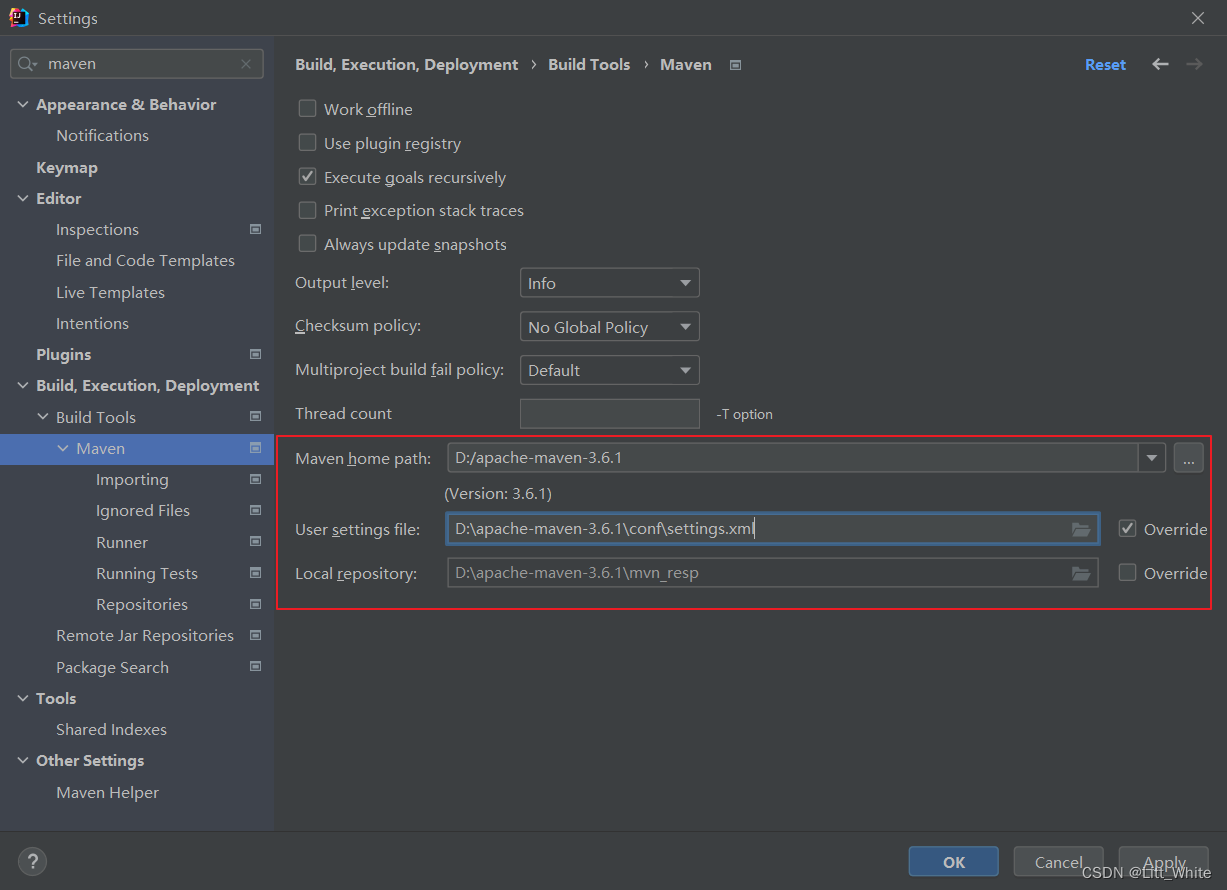Click the Maven home path browse button
The image size is (1227, 890).
click(1188, 459)
